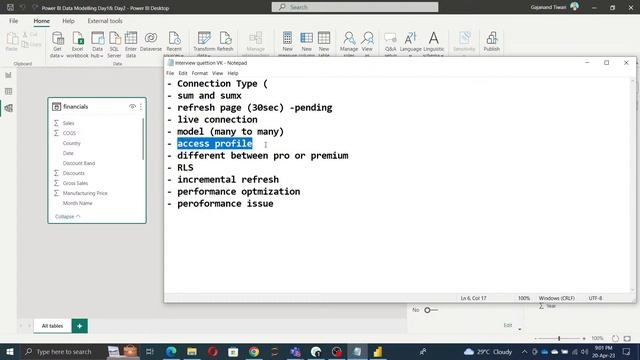This screenshot has width=640, height=360.
Task: Select COGS field in financials
Action: pos(69,133)
